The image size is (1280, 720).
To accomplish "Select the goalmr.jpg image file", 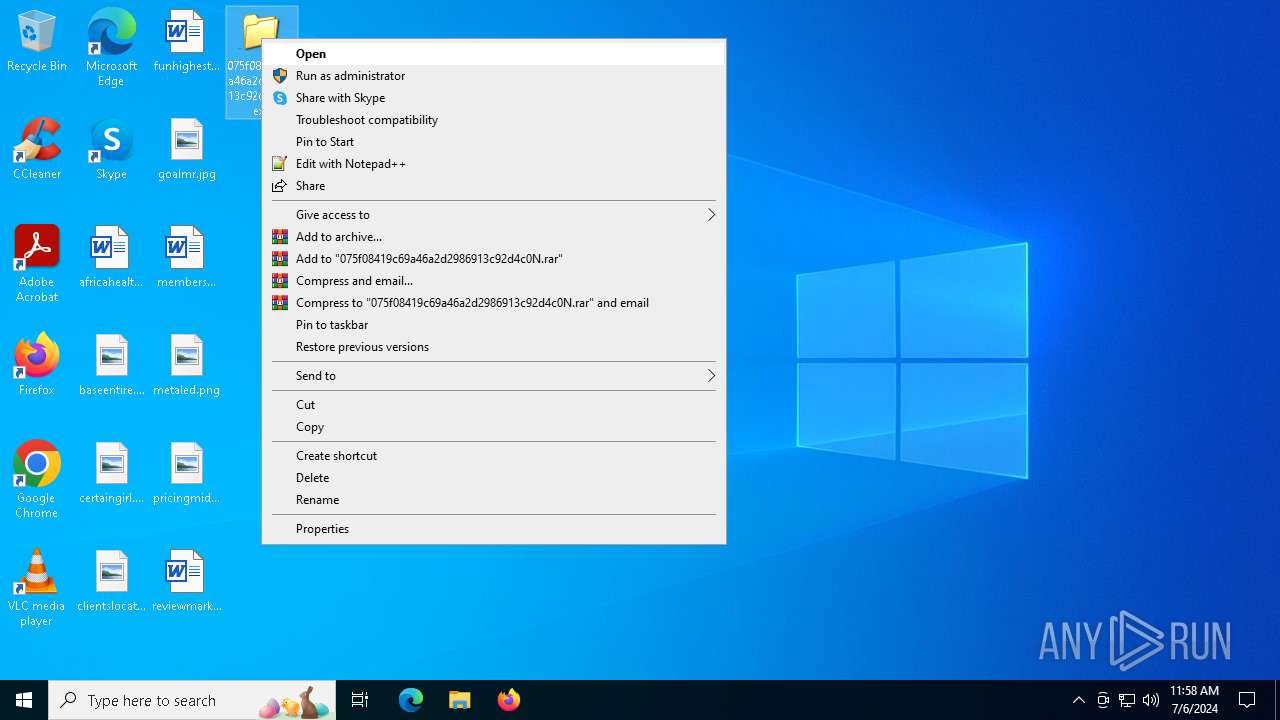I will pos(186,150).
